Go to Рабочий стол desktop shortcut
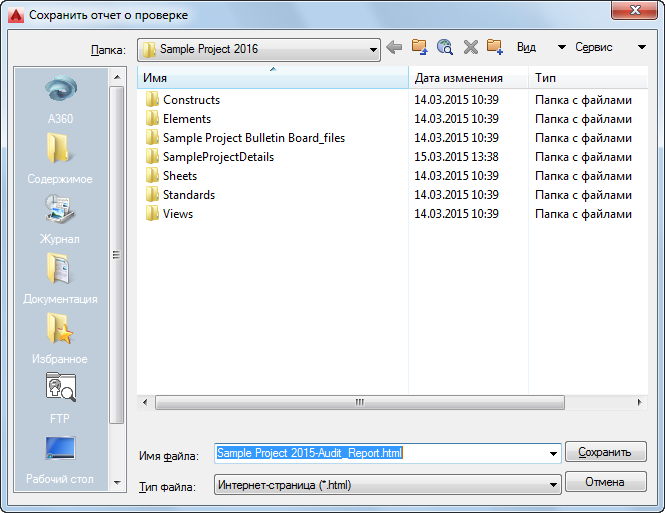Viewport: 665px width, 513px height. click(60, 460)
